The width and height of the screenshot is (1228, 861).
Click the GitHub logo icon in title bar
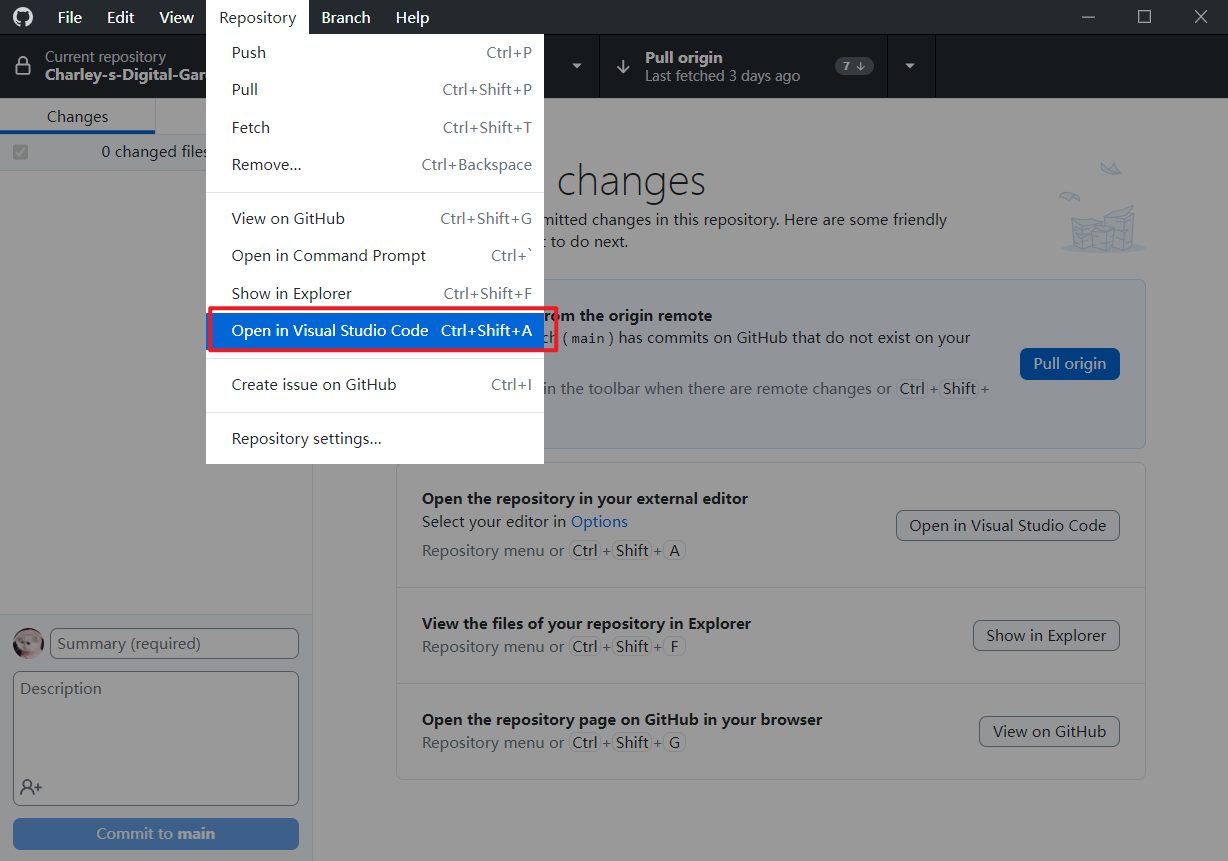click(22, 17)
